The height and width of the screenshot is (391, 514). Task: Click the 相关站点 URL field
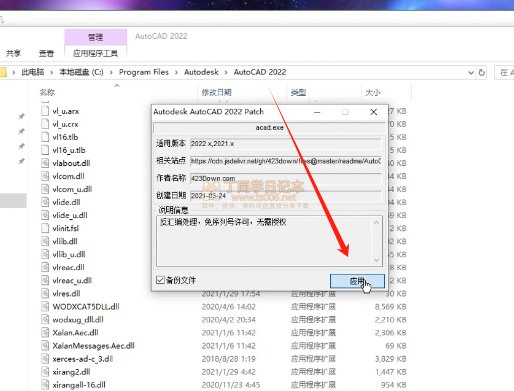coord(285,161)
